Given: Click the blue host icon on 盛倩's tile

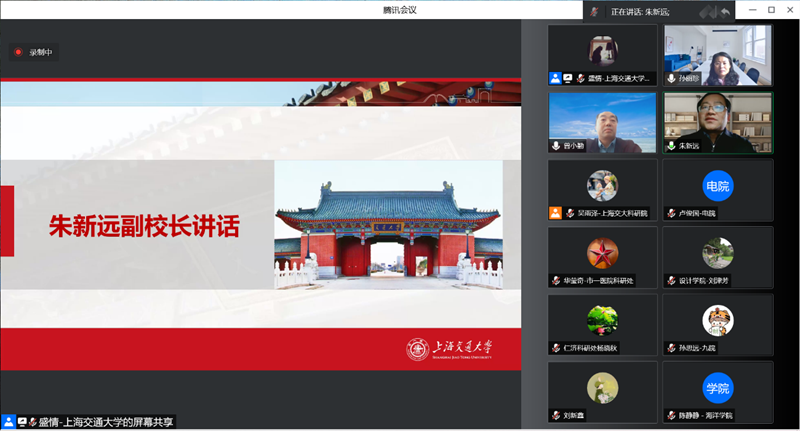Looking at the screenshot, I should point(555,78).
